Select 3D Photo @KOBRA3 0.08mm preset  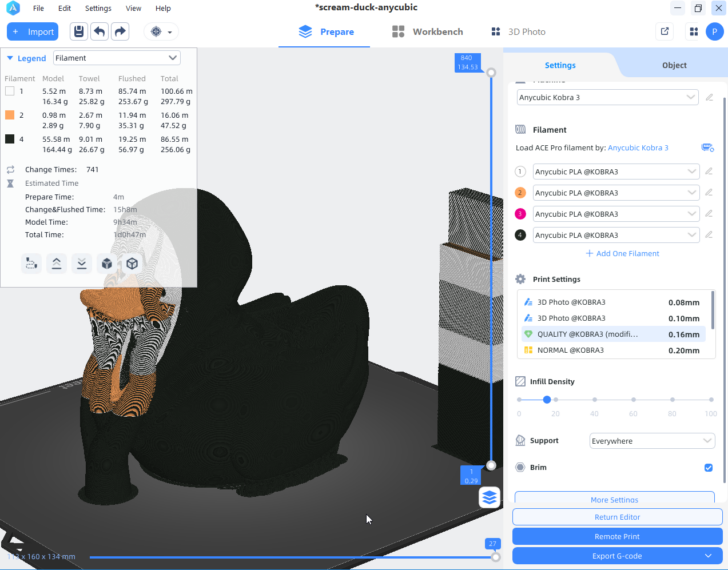click(613, 302)
